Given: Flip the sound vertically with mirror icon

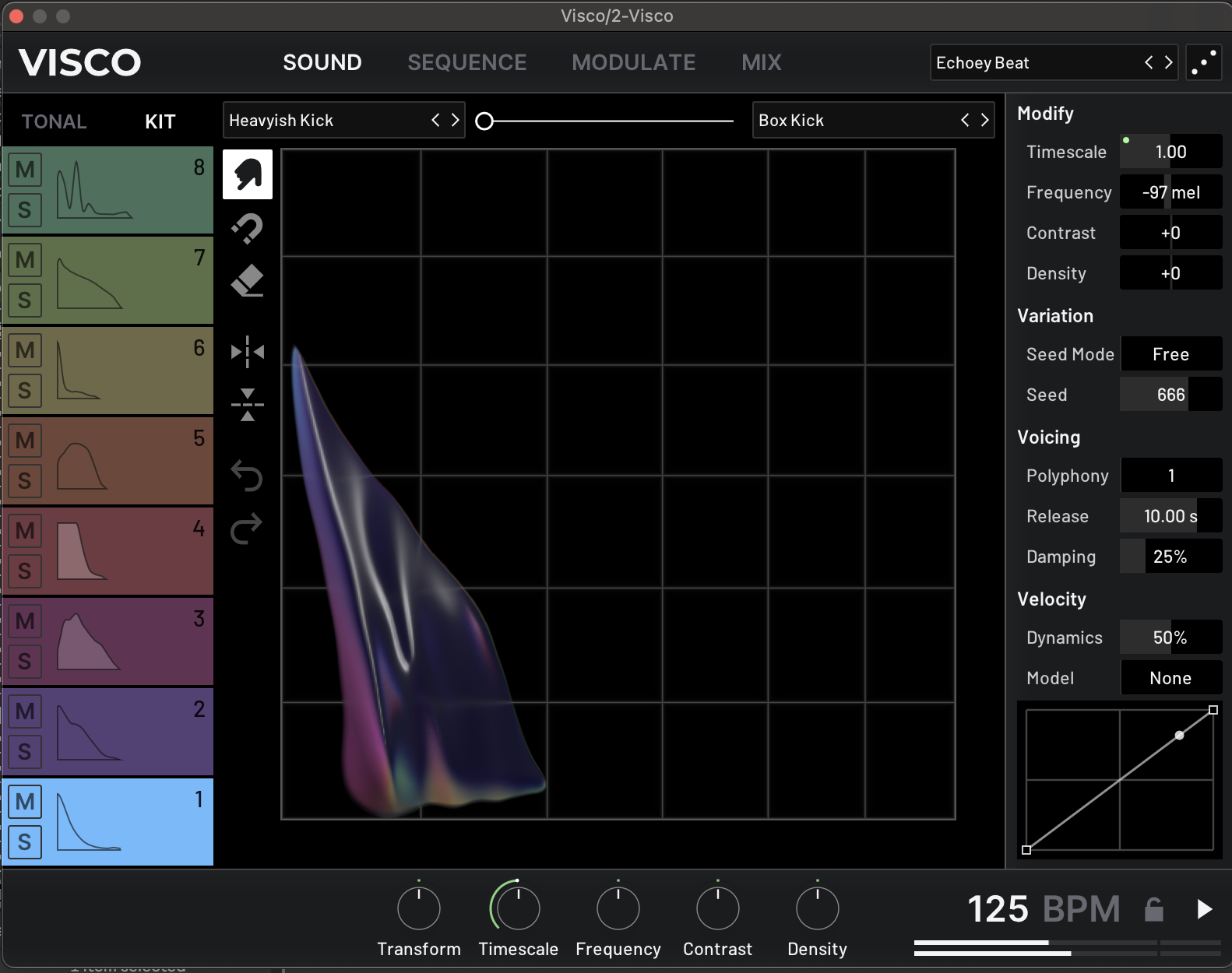Looking at the screenshot, I should click(x=248, y=405).
